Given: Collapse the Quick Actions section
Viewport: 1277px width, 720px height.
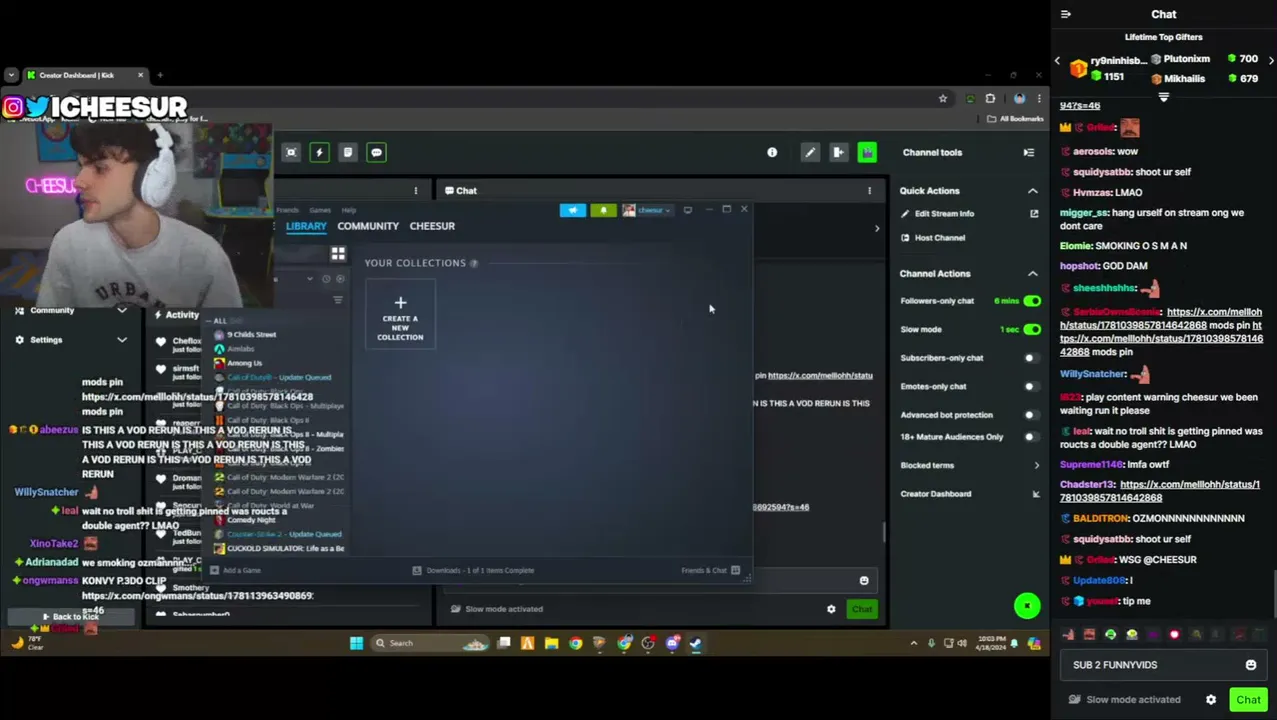Looking at the screenshot, I should coord(1033,191).
